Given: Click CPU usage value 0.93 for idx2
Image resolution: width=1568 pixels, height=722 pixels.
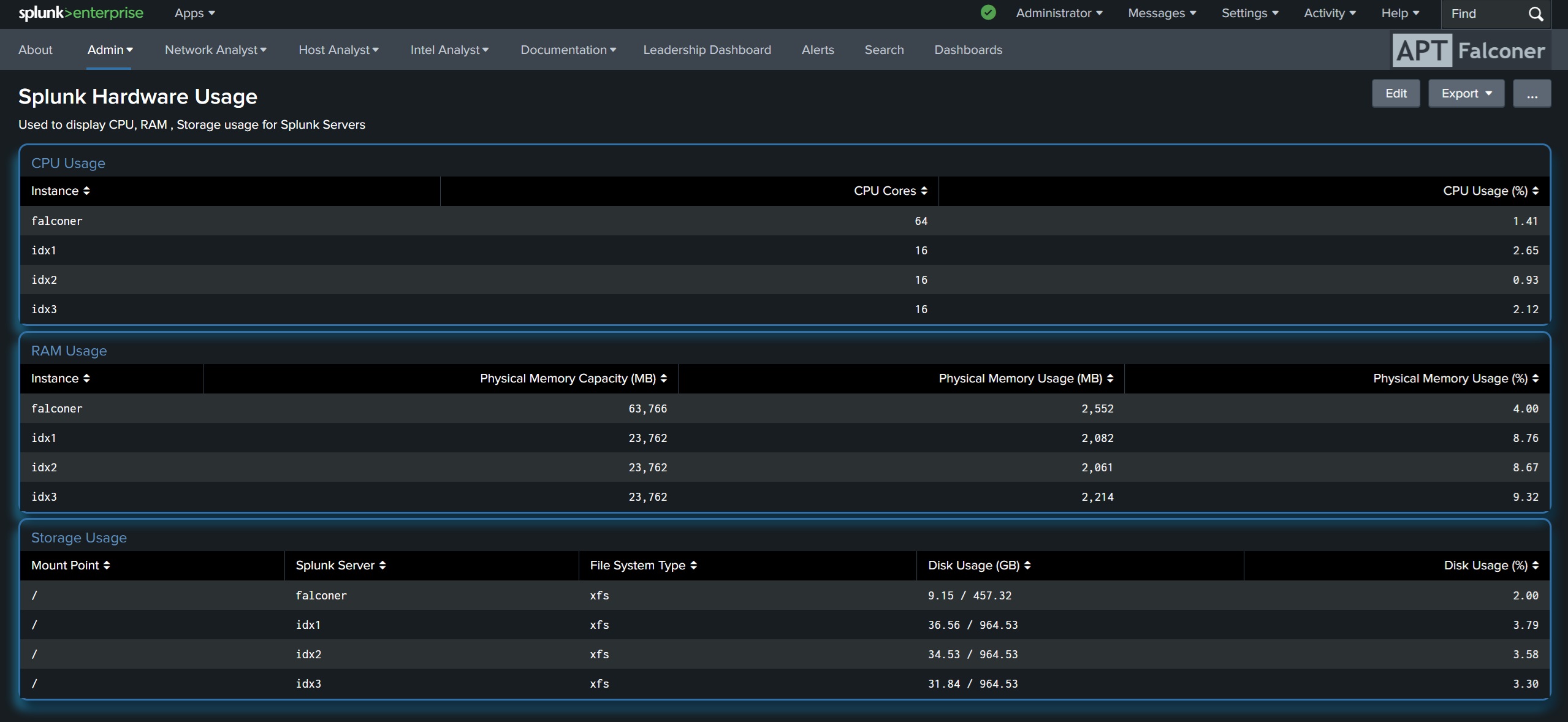Looking at the screenshot, I should 1525,280.
